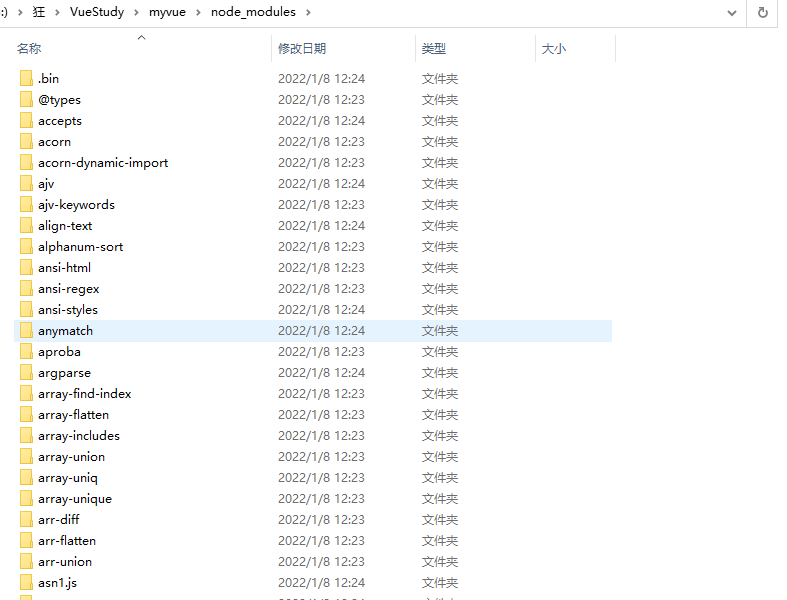The width and height of the screenshot is (787, 600).
Task: Go to 狂 folder in the breadcrumb
Action: point(39,12)
